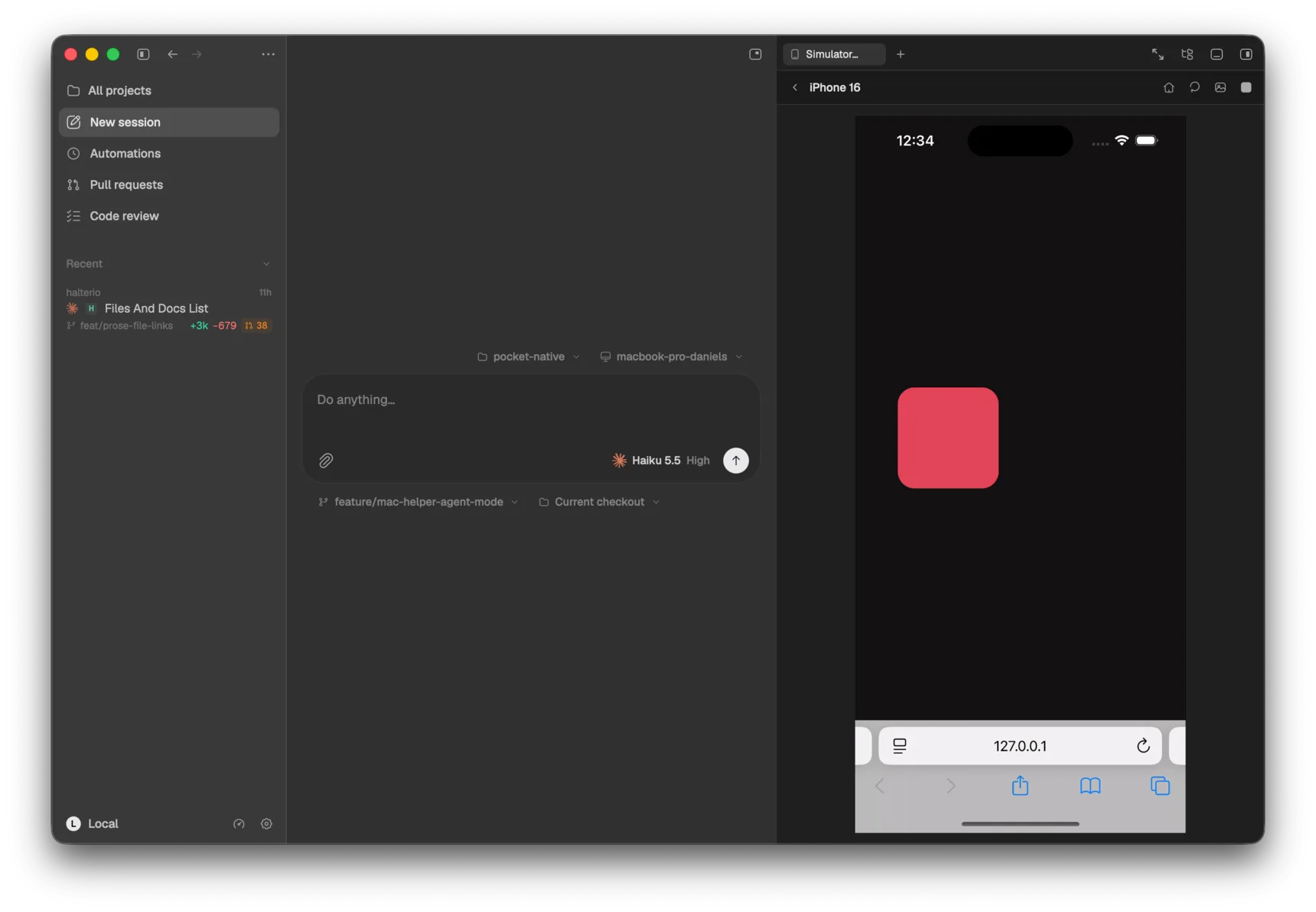Click the paperclip attach icon

pyautogui.click(x=326, y=461)
